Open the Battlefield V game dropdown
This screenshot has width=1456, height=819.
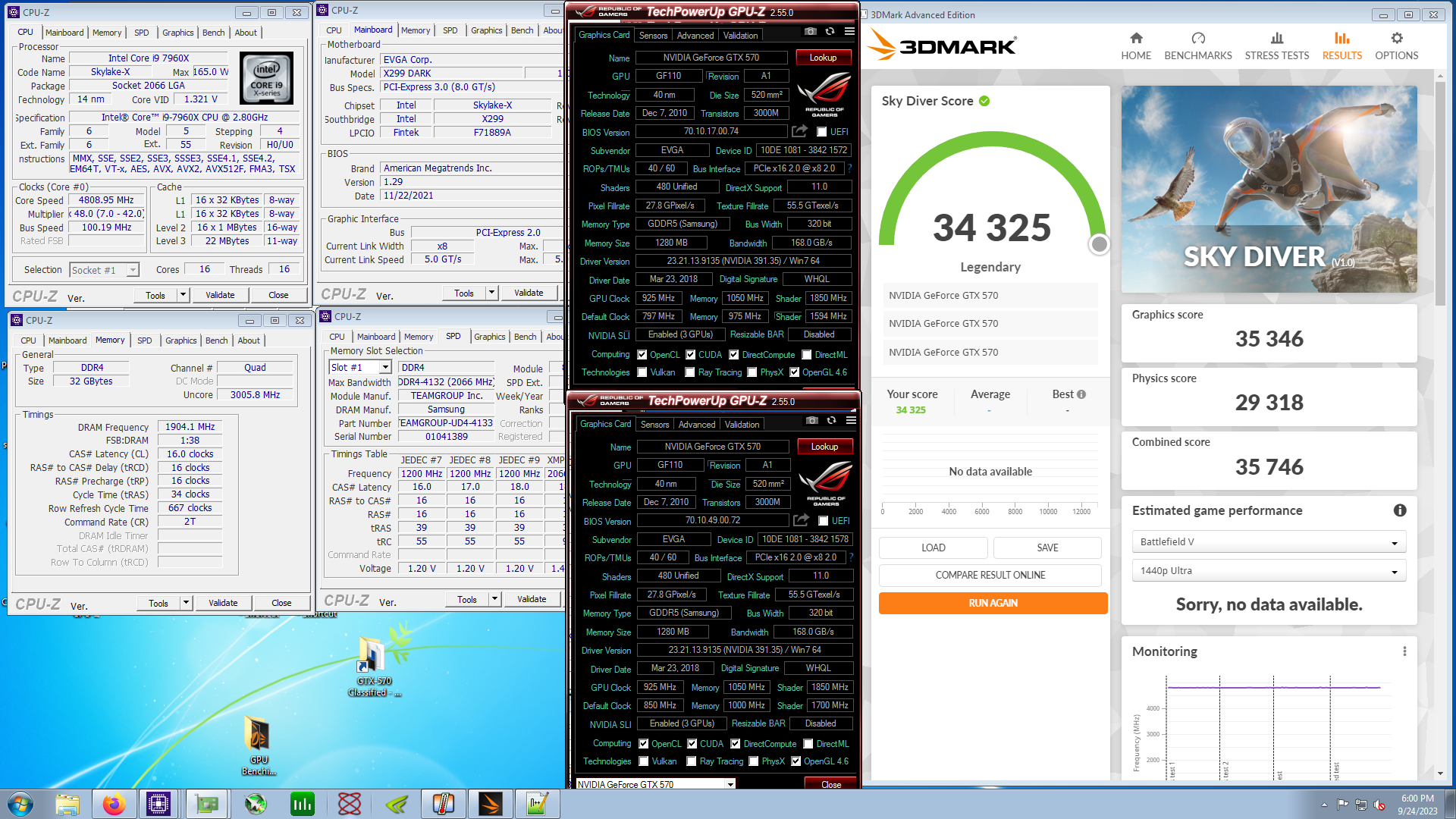click(x=1269, y=542)
